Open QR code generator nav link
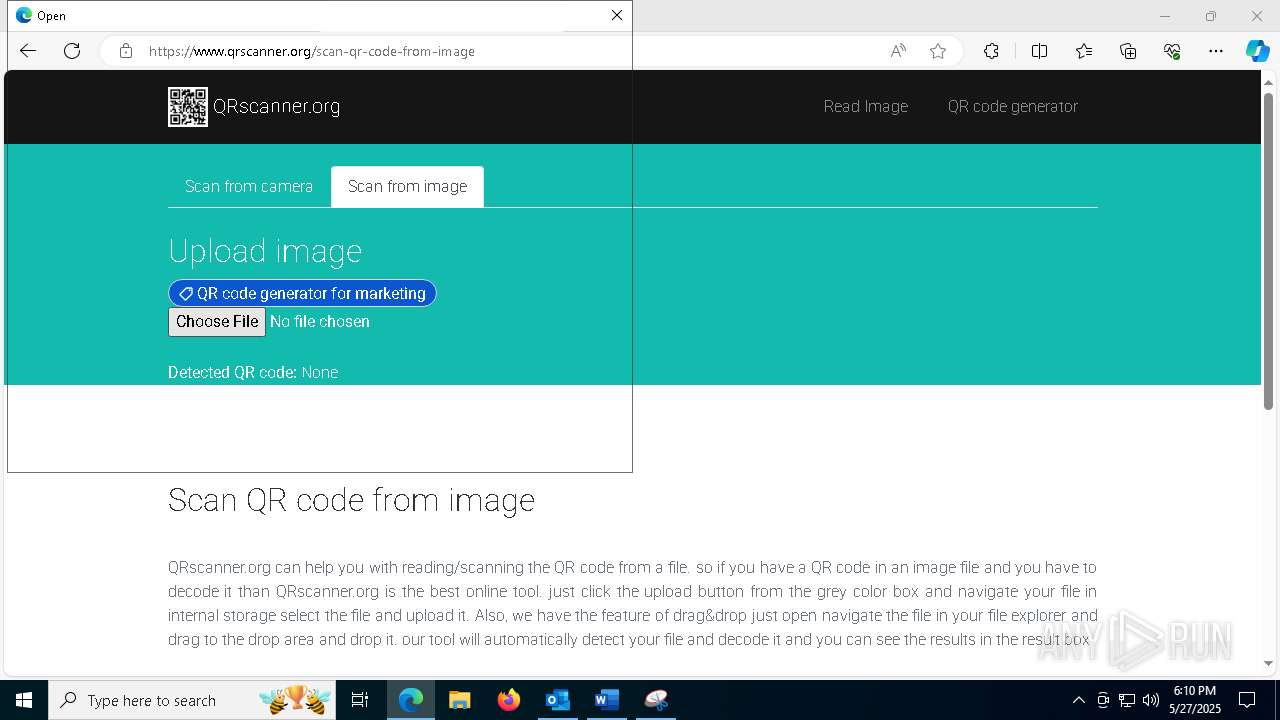 [x=1013, y=107]
